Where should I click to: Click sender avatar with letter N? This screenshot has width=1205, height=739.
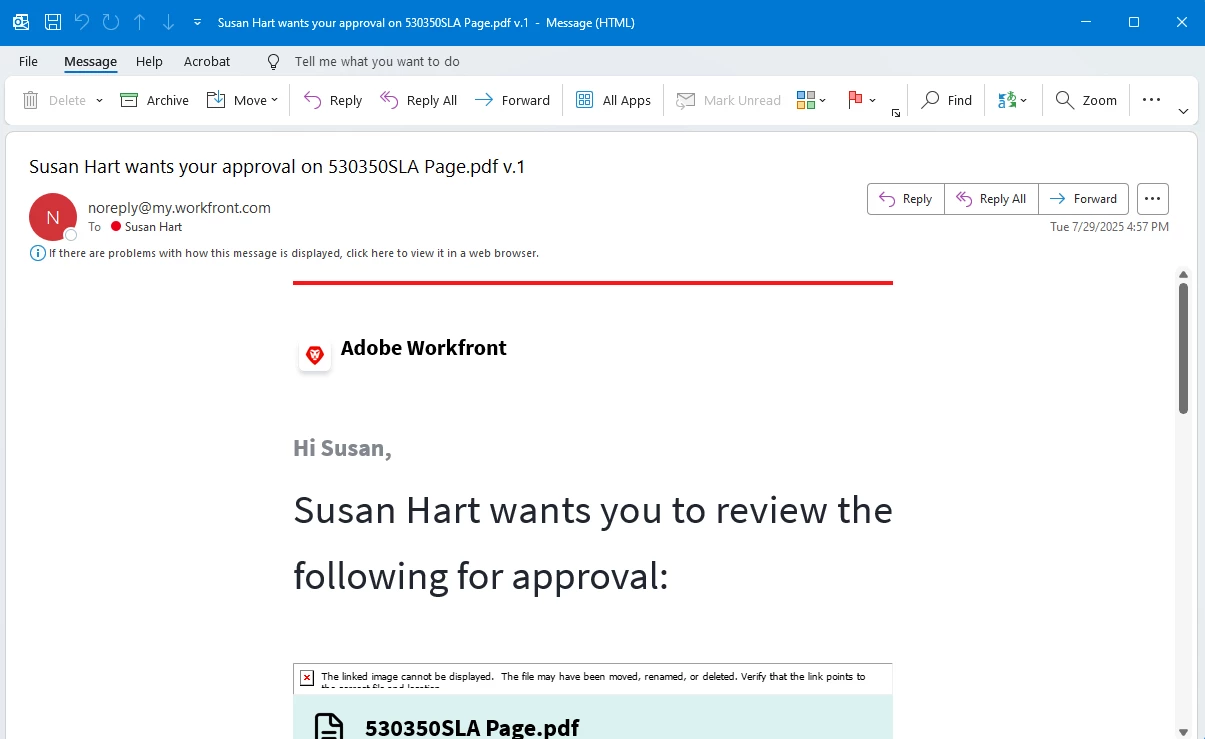coord(53,217)
